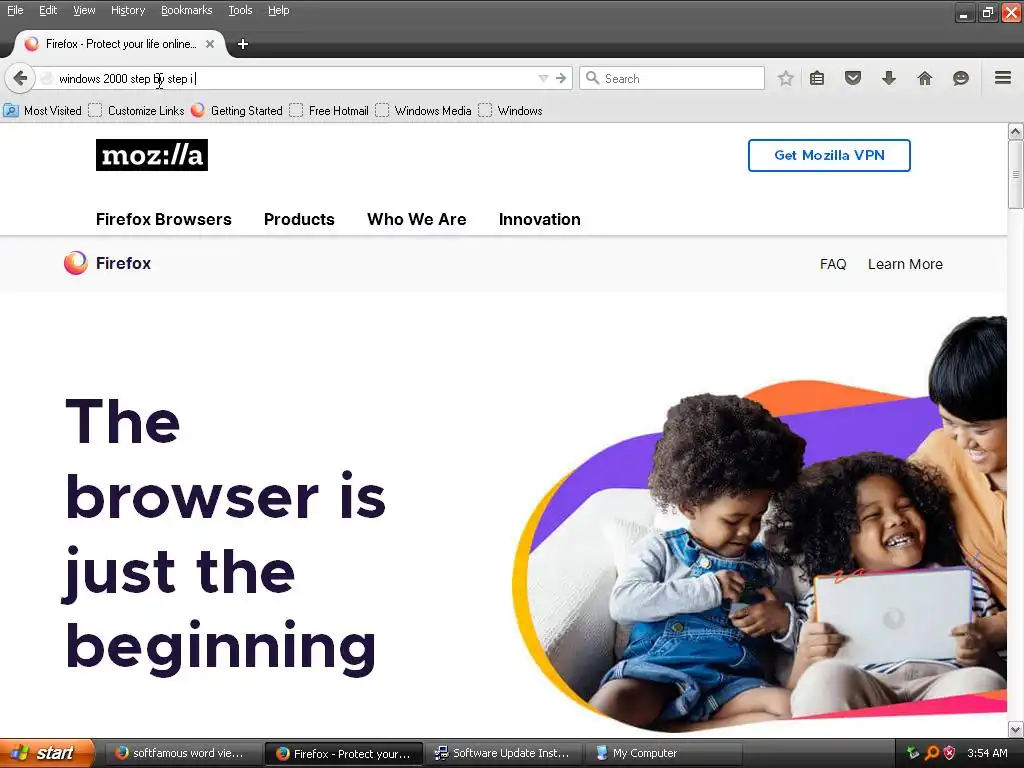Open Most Visited bookmarks folder

pos(43,110)
